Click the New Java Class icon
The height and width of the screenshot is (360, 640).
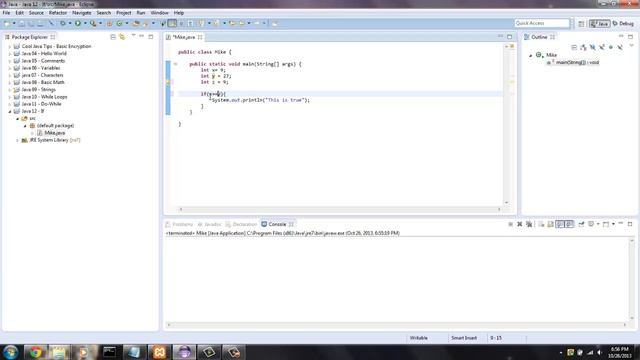pos(119,23)
